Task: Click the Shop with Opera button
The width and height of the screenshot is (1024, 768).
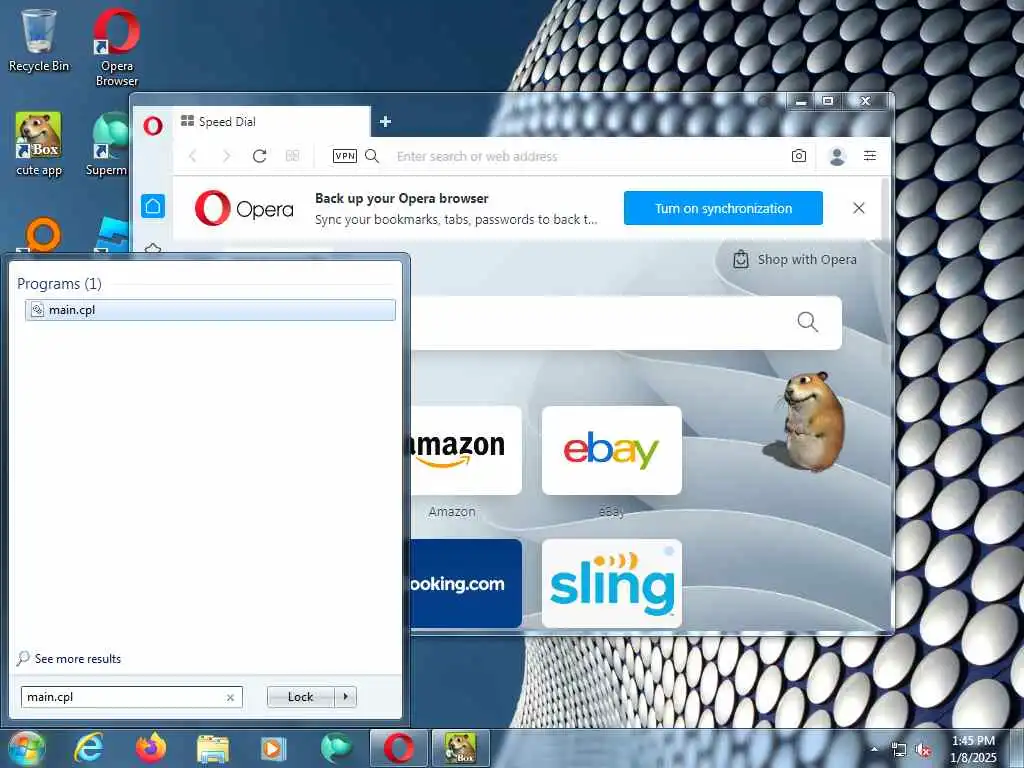Action: (x=795, y=259)
